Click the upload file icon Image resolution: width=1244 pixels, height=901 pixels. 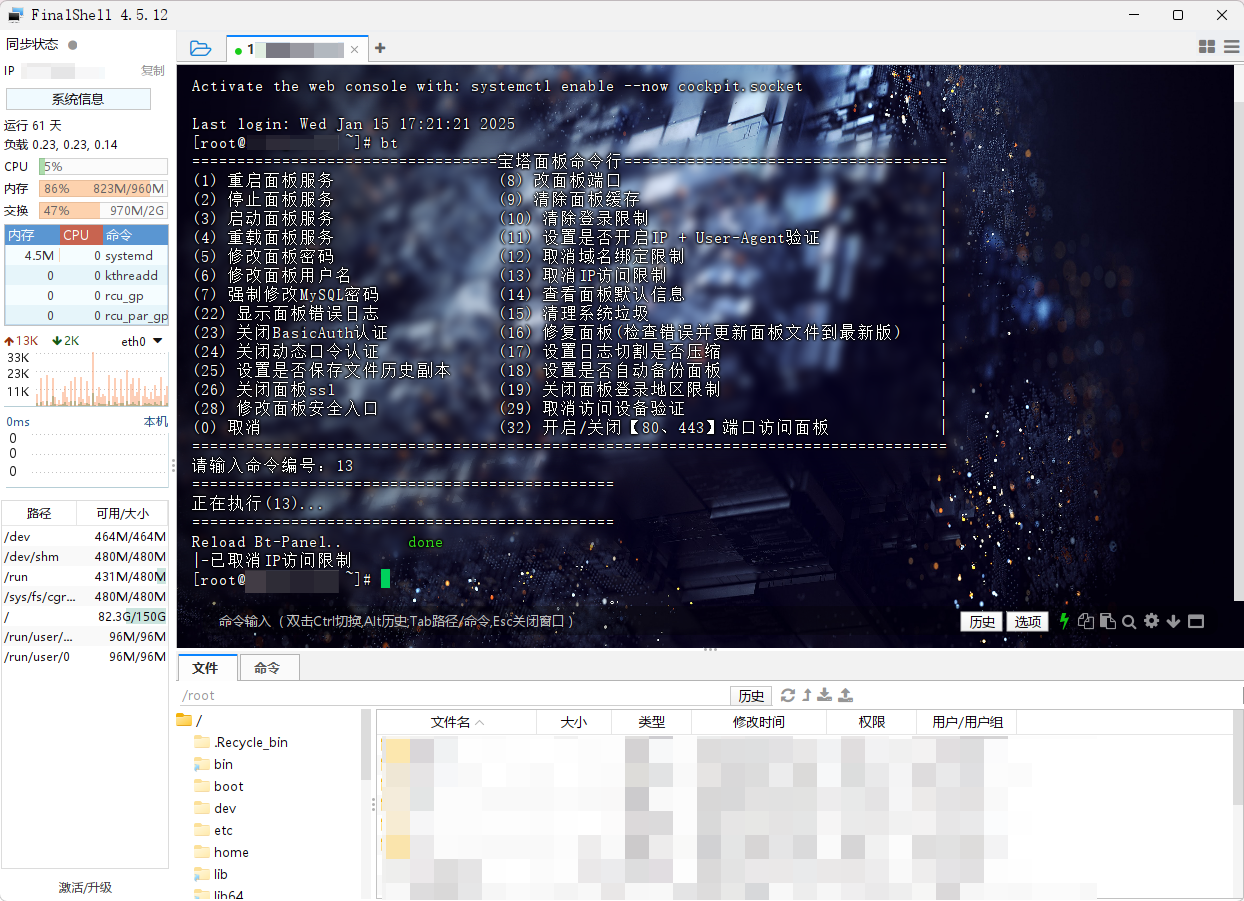coord(845,695)
